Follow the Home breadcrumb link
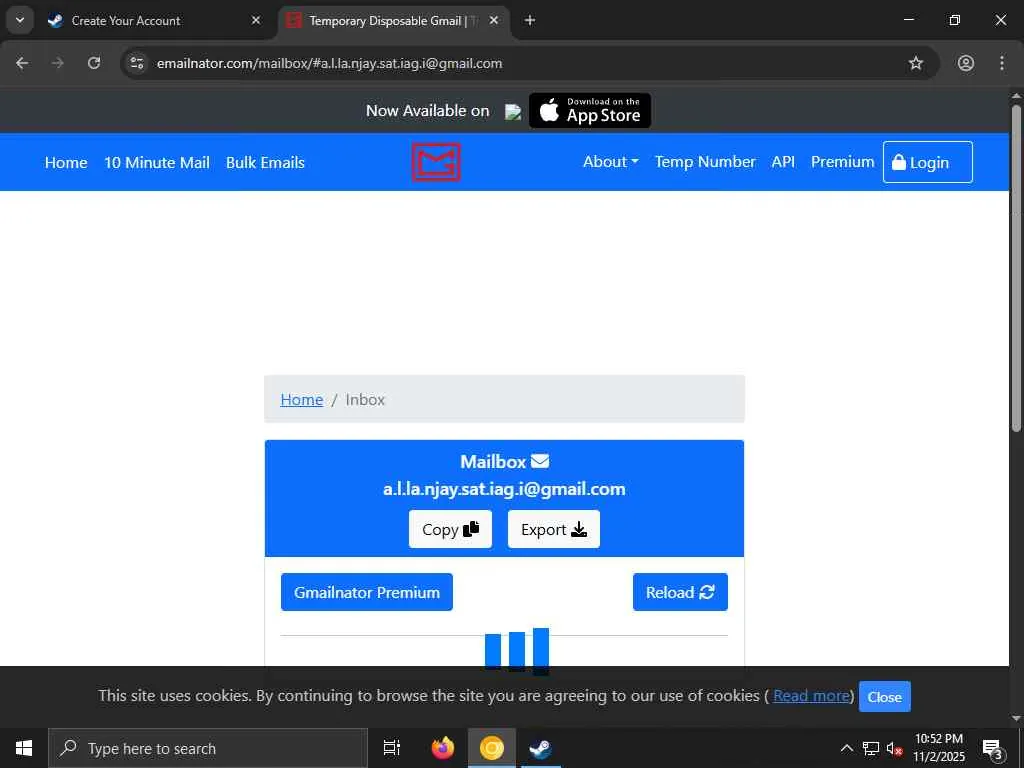The height and width of the screenshot is (768, 1024). click(x=302, y=400)
